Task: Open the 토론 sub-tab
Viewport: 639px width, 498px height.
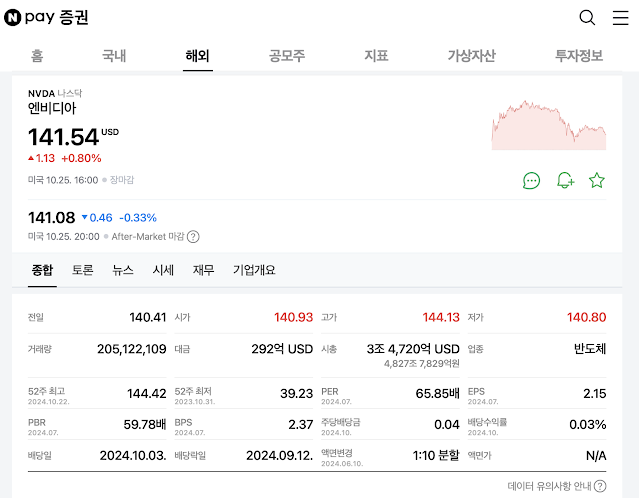Action: click(x=83, y=270)
